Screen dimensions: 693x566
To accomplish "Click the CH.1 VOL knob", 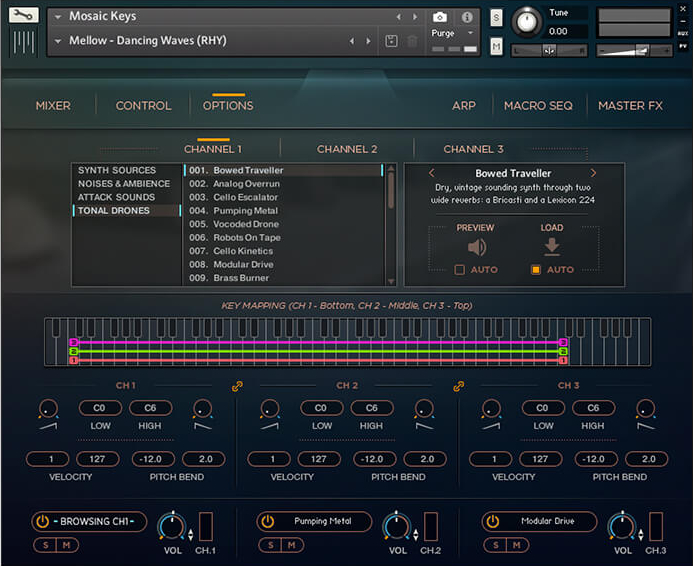I will click(172, 526).
